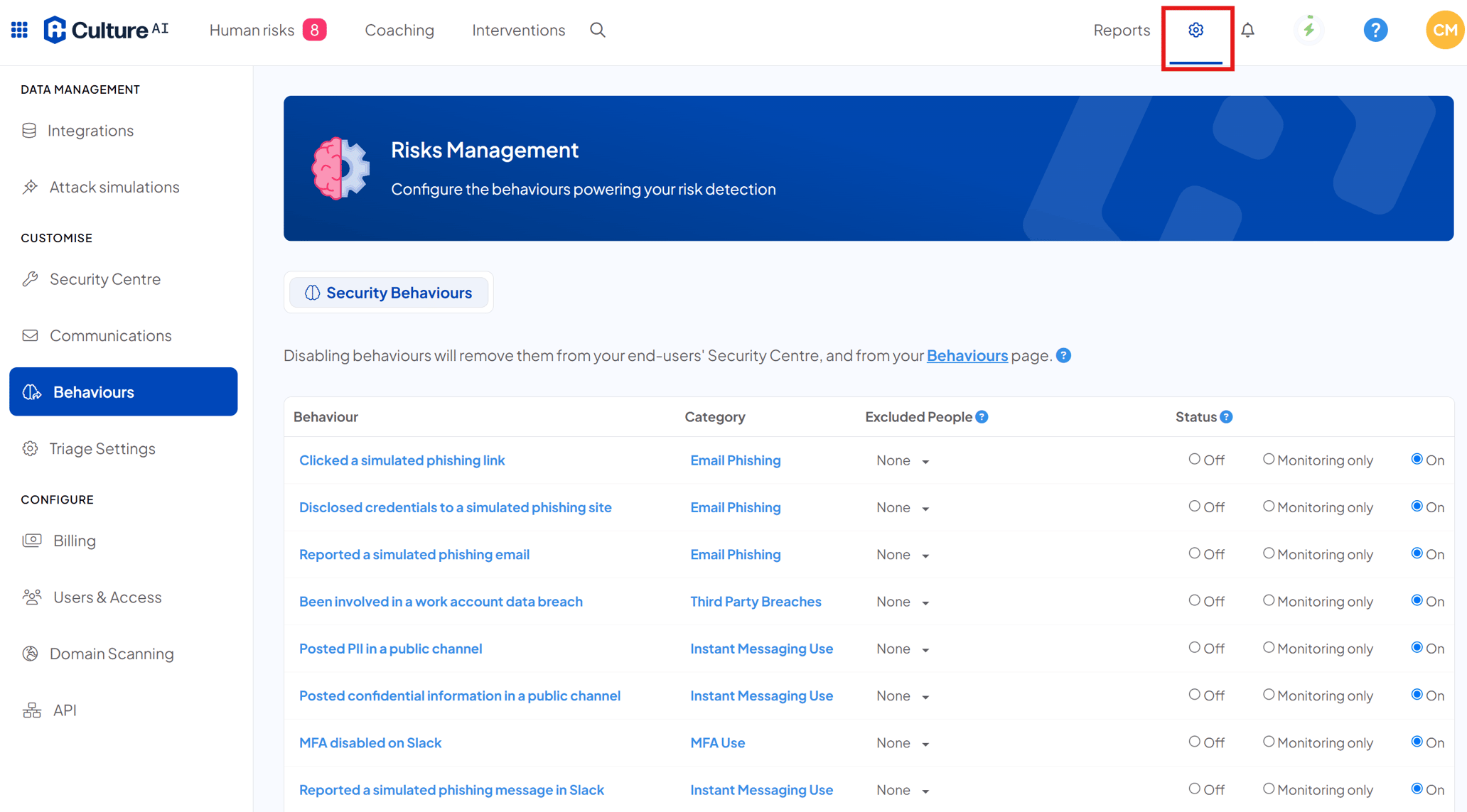The image size is (1467, 812).
Task: Expand Excluded People dropdown for Email Phishing top row
Action: (x=902, y=460)
